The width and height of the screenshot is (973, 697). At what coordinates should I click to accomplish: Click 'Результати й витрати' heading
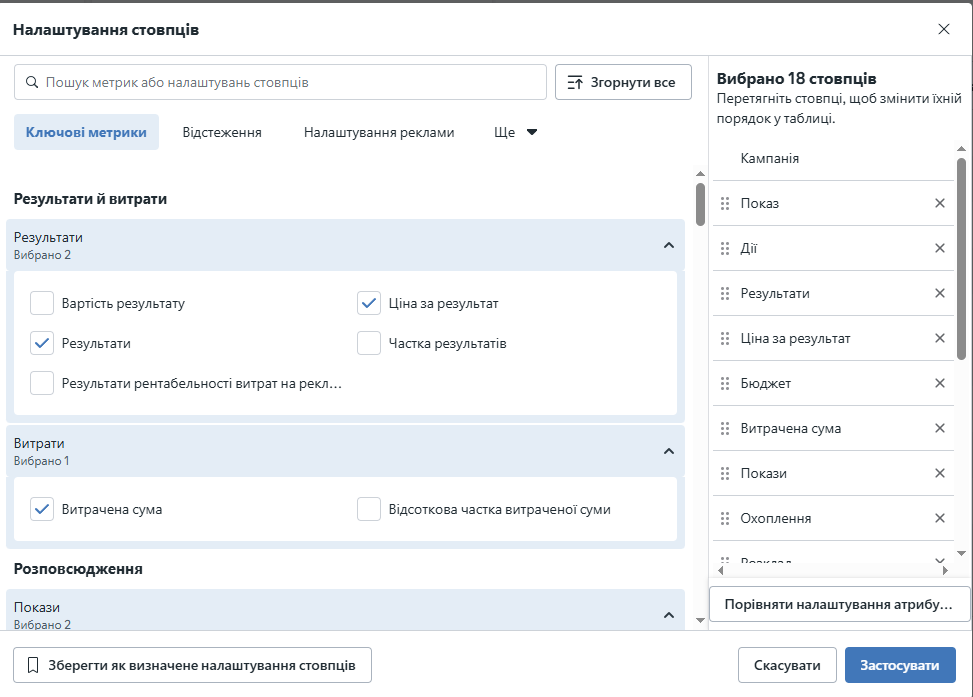tap(90, 199)
